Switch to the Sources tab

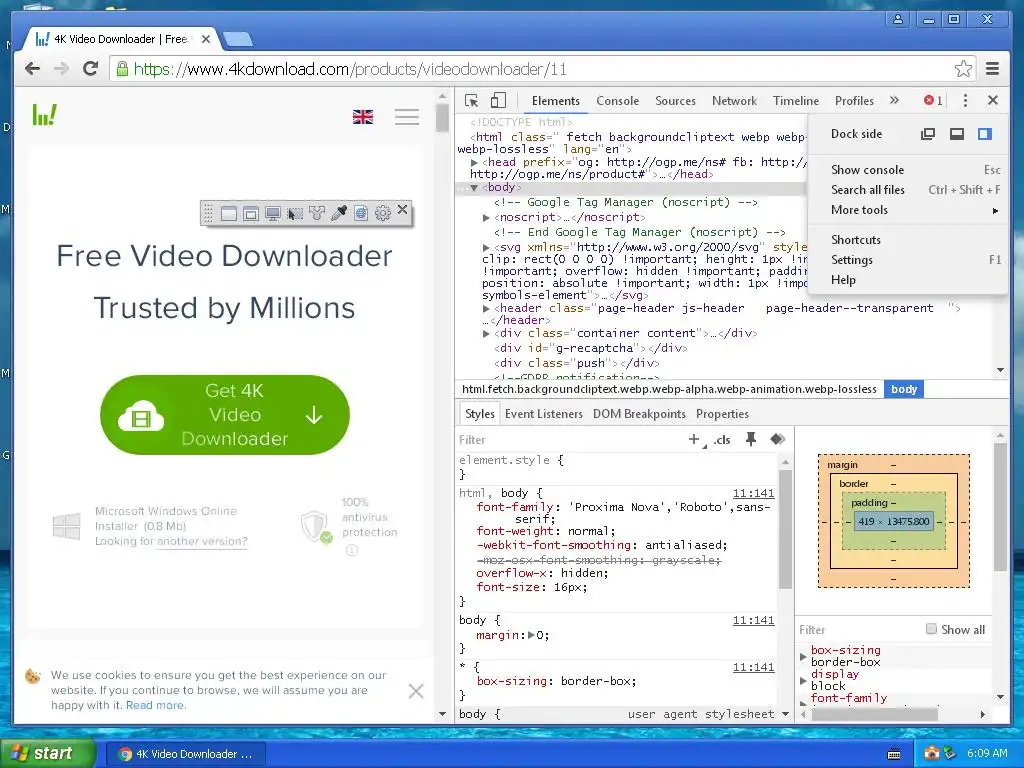pos(675,101)
